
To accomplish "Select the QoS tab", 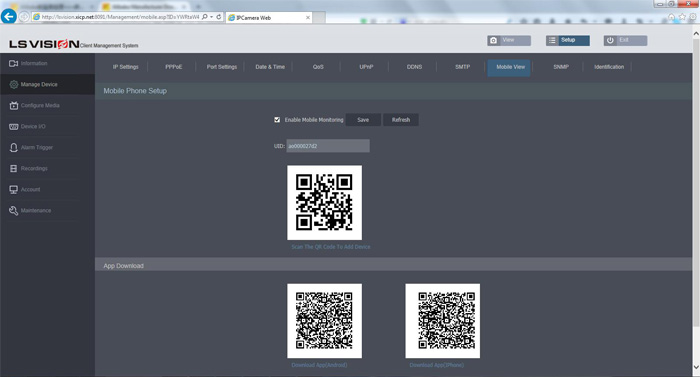I will [x=318, y=67].
